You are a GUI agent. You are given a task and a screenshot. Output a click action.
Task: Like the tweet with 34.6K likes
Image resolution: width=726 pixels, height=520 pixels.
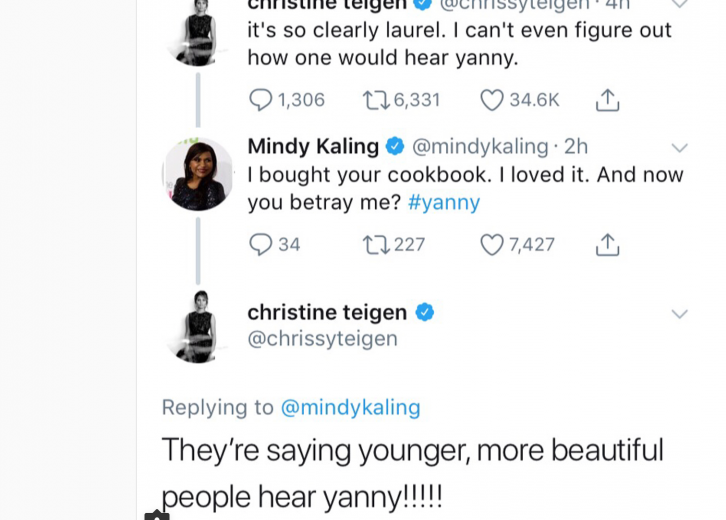492,100
